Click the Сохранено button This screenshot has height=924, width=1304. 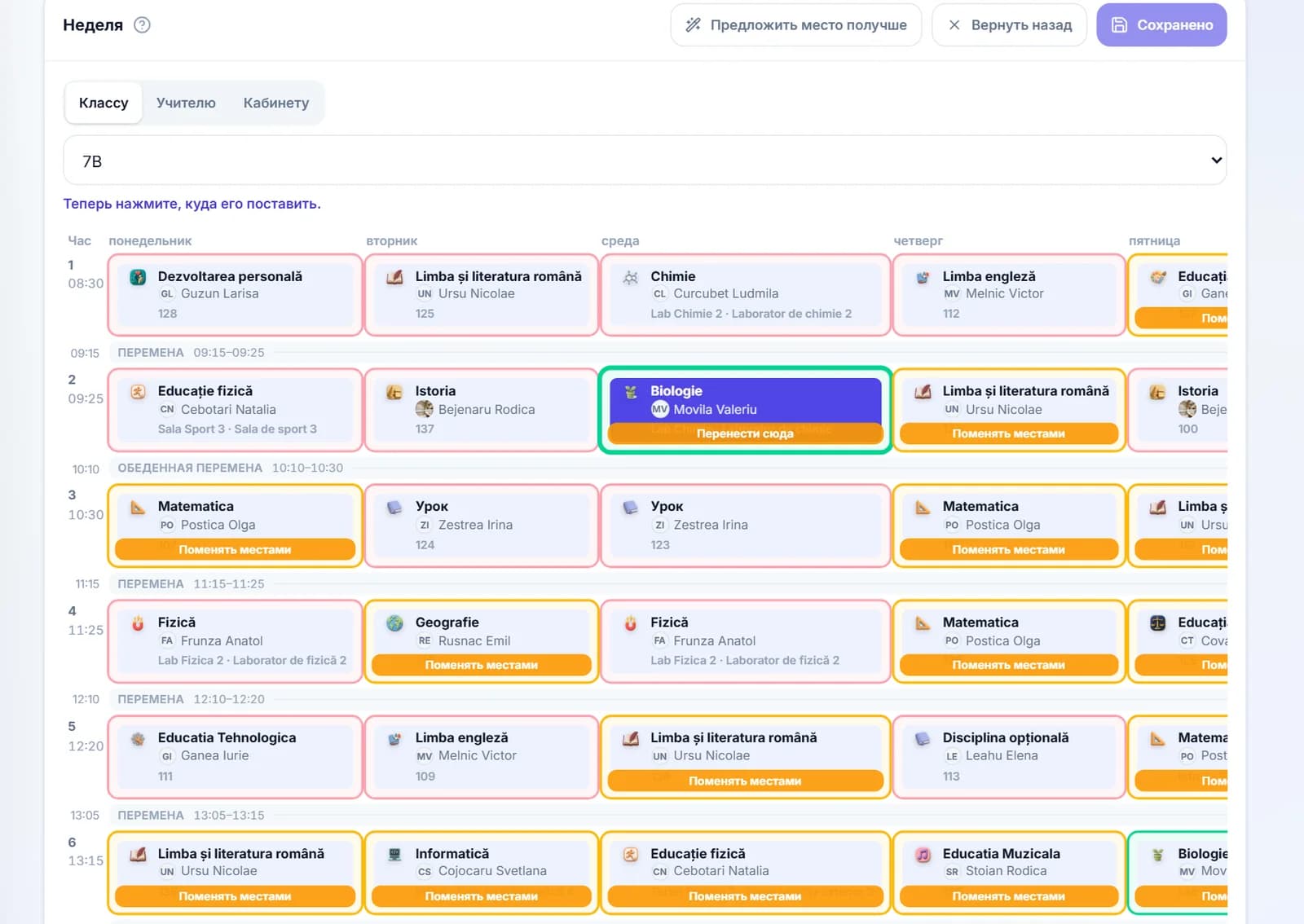[x=1161, y=25]
